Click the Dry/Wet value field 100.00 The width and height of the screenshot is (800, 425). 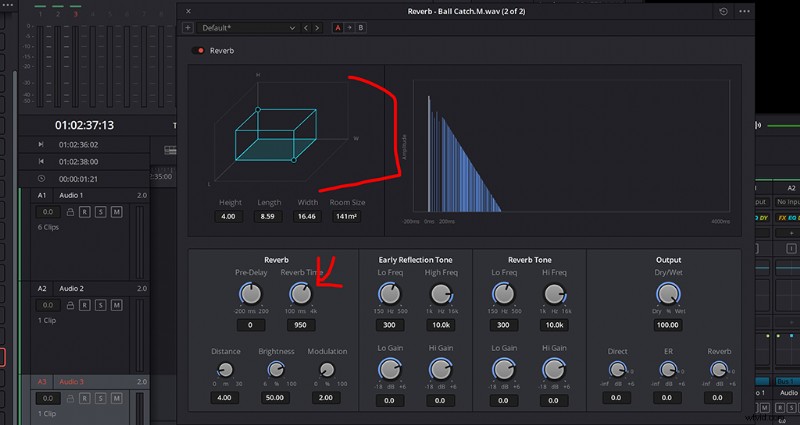(x=668, y=325)
